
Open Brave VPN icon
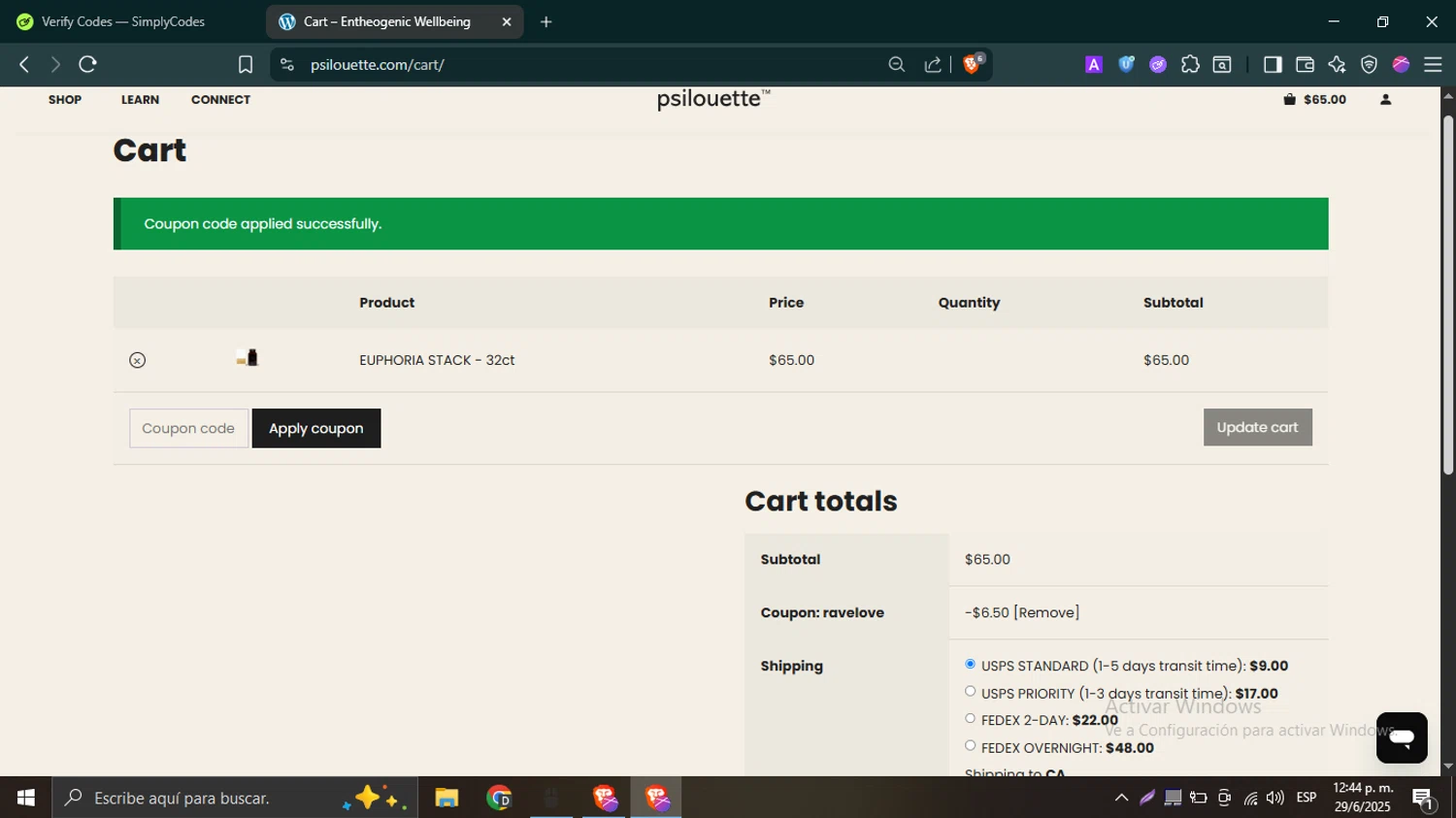pos(1369,65)
